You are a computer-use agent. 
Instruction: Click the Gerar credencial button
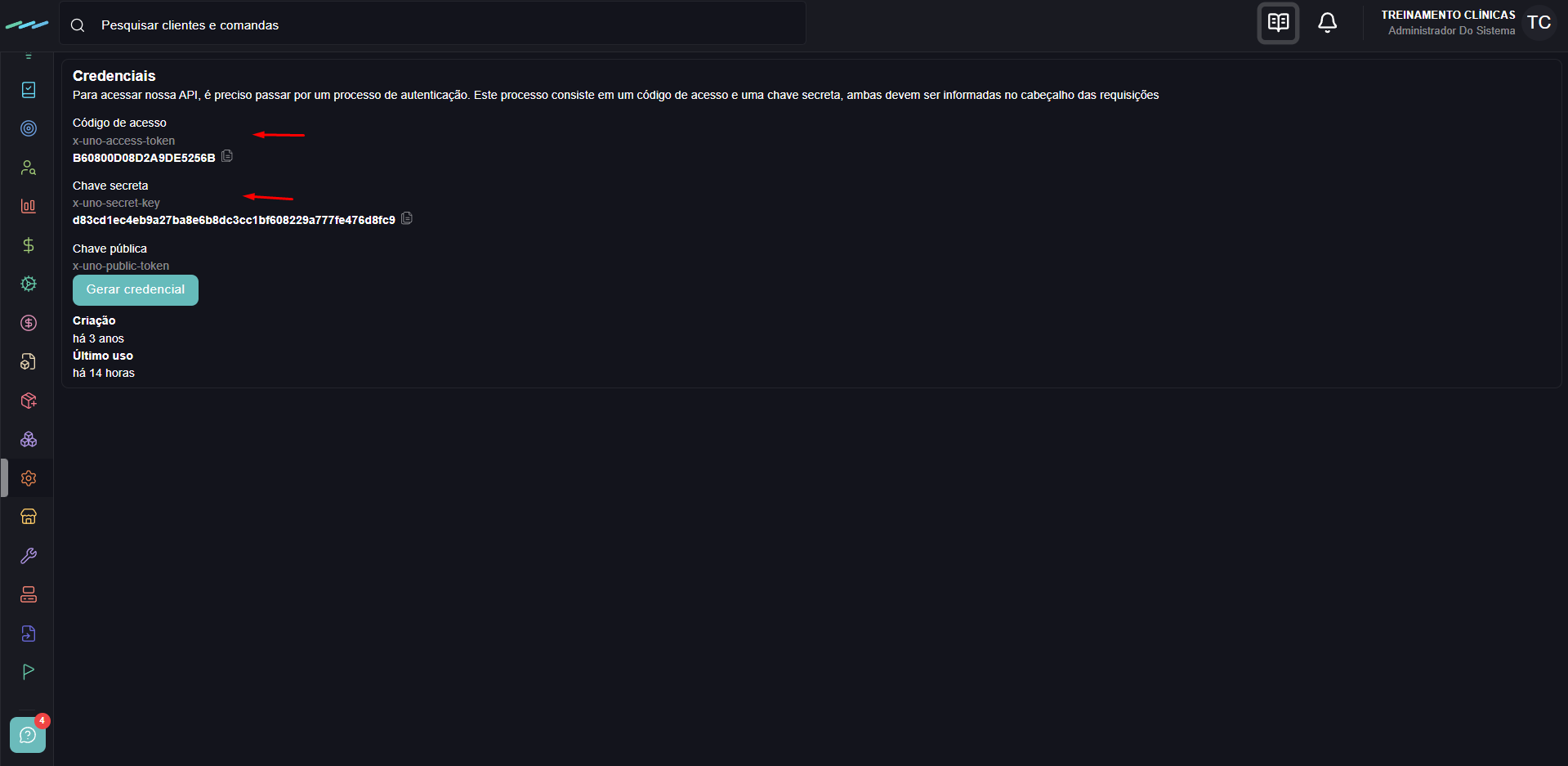(136, 290)
